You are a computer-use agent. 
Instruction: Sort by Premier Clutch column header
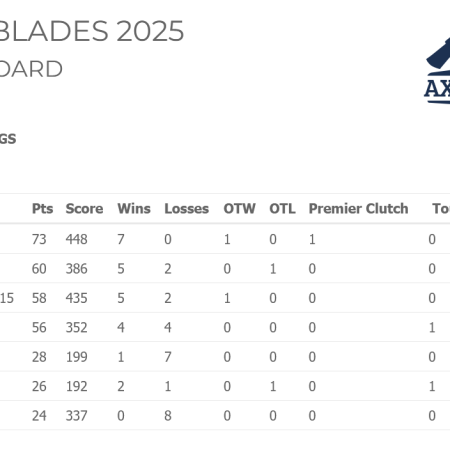[x=358, y=209]
